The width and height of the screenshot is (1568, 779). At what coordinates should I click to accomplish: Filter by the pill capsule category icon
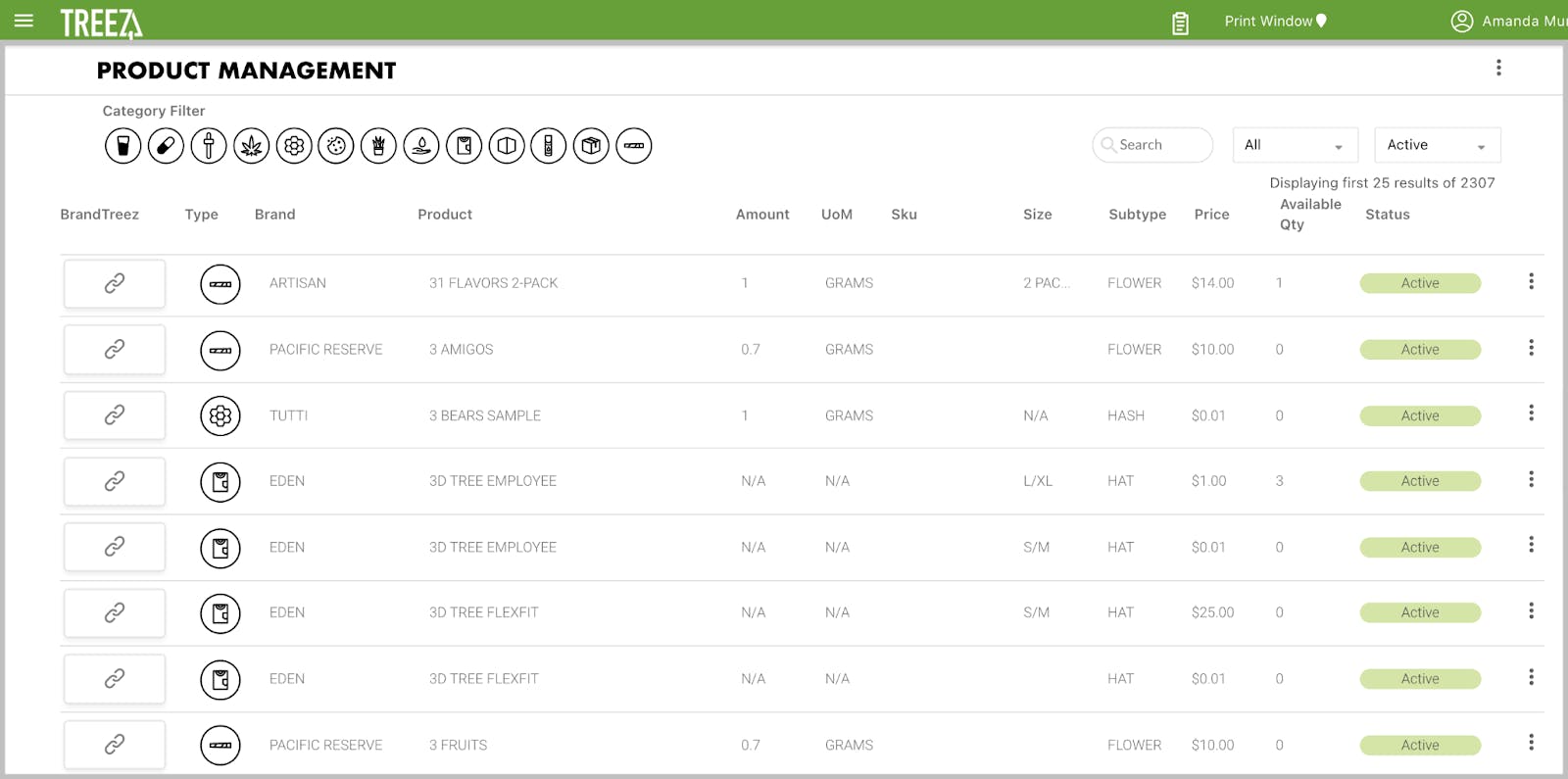(166, 146)
